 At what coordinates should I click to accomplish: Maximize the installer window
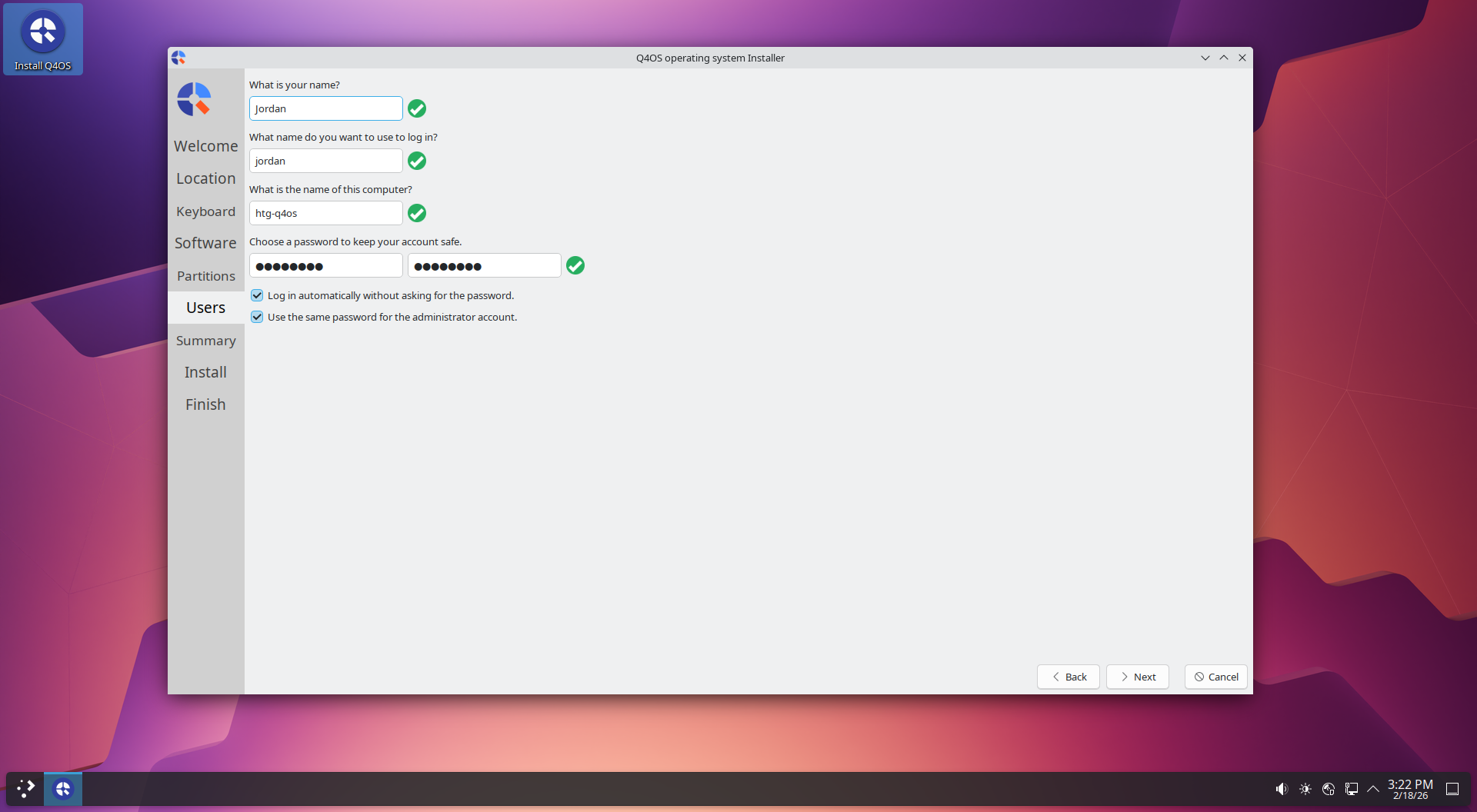(1224, 58)
